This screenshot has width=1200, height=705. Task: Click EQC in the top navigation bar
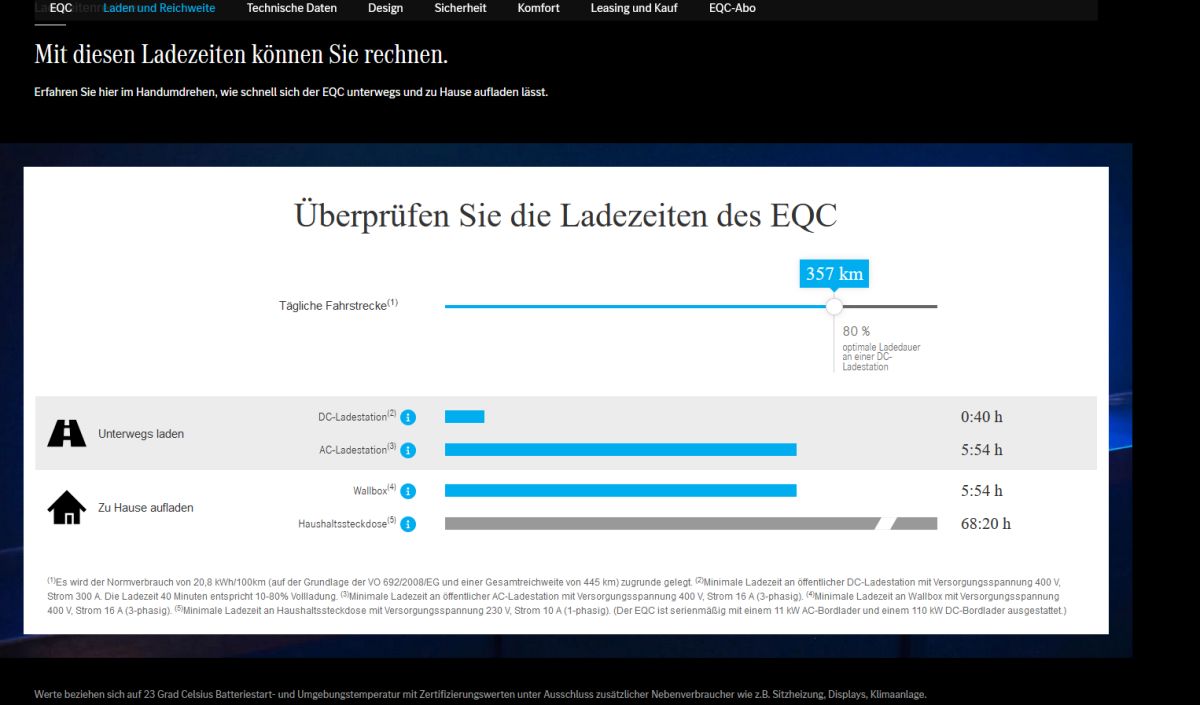pyautogui.click(x=60, y=8)
